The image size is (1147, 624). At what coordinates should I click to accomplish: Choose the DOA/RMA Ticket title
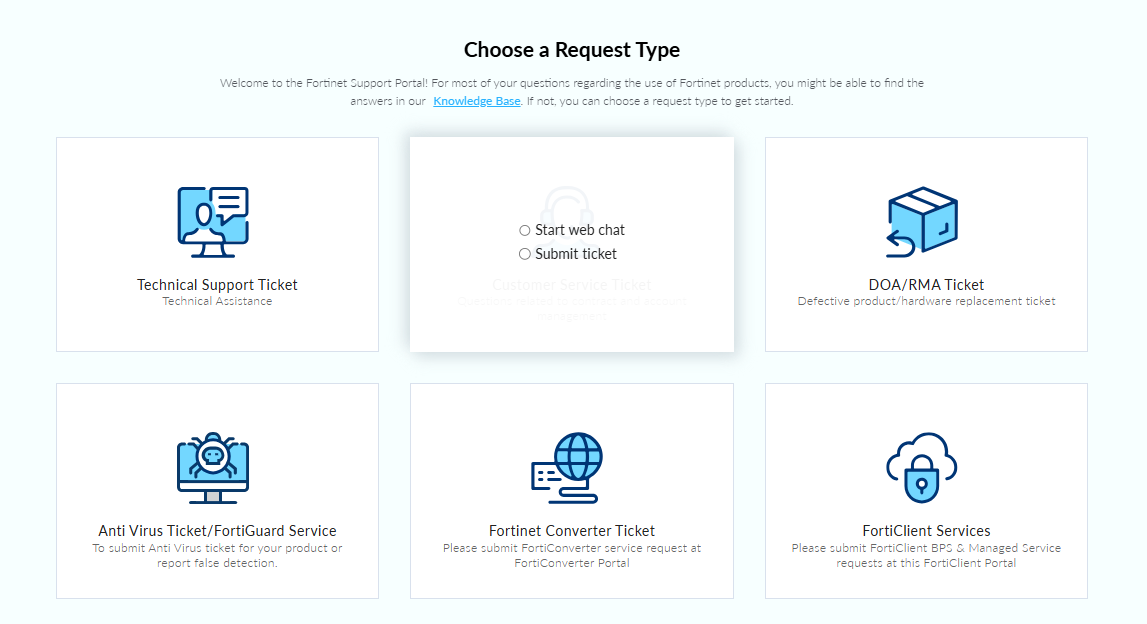click(x=926, y=285)
